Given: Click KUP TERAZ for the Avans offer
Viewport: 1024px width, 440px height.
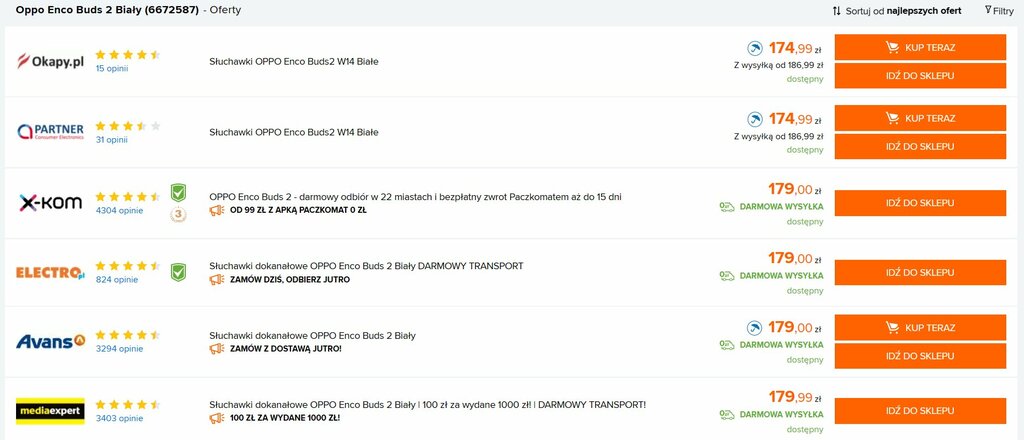Looking at the screenshot, I should pos(920,328).
